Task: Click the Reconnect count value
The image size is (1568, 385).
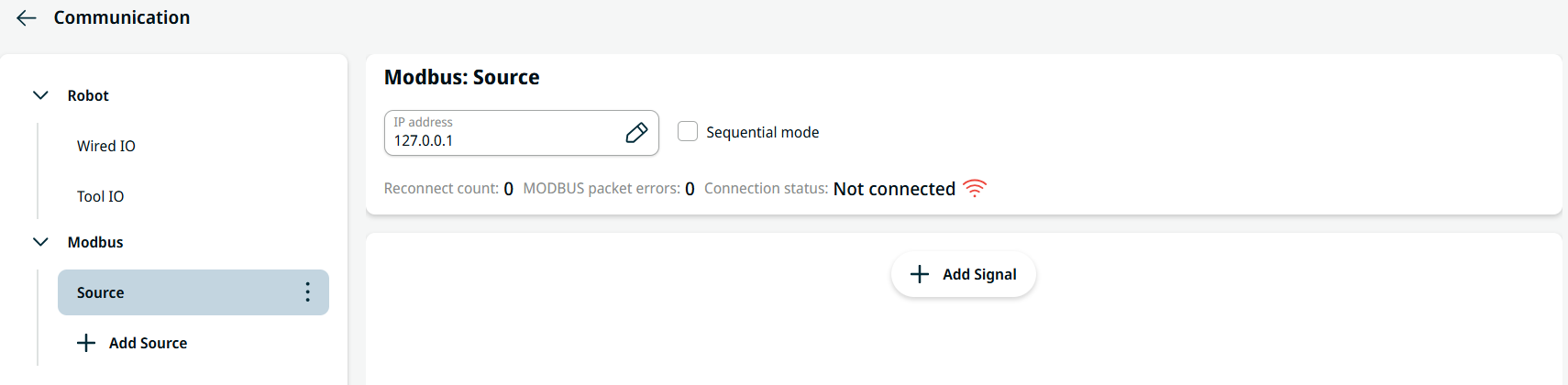Action: pyautogui.click(x=509, y=189)
